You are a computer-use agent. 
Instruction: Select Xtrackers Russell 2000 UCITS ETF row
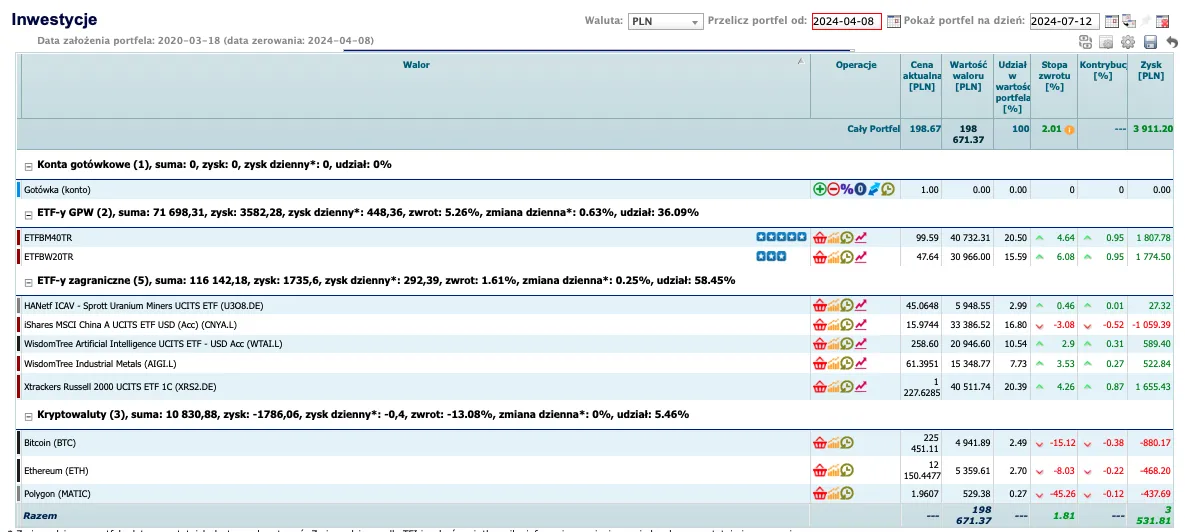(120, 387)
